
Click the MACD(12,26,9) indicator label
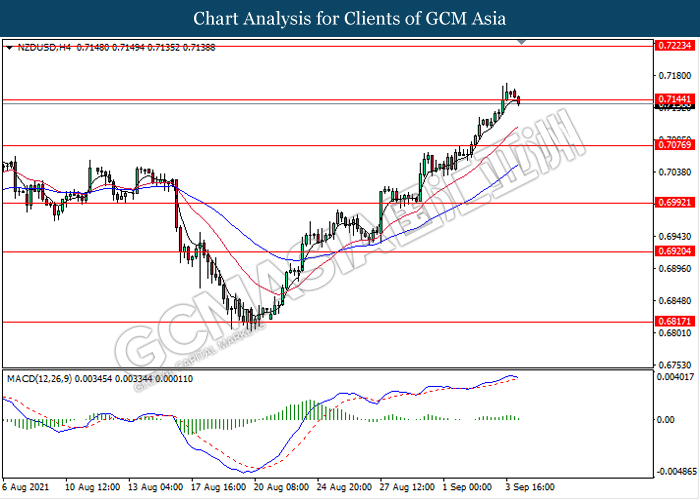tap(39, 379)
